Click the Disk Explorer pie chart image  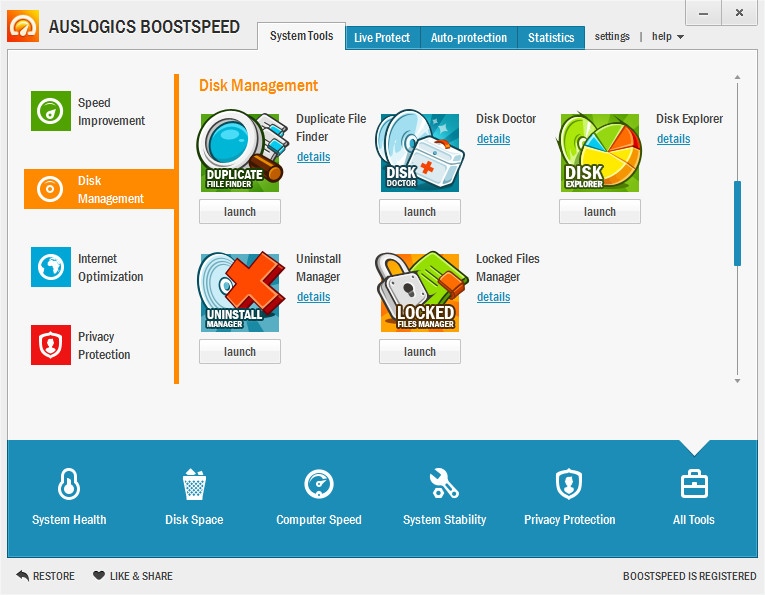pos(600,152)
